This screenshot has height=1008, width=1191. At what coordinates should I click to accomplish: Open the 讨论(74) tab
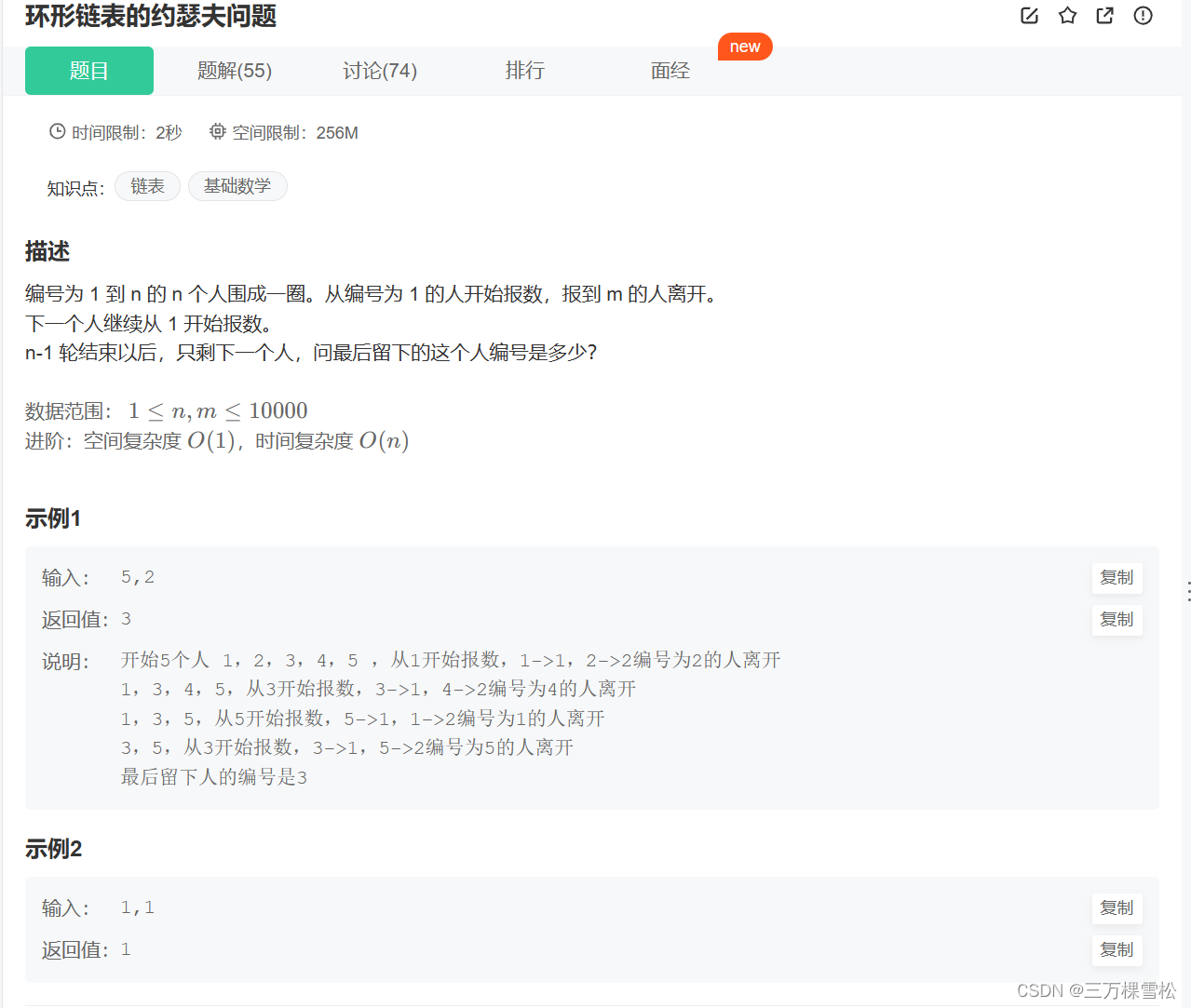pos(380,71)
